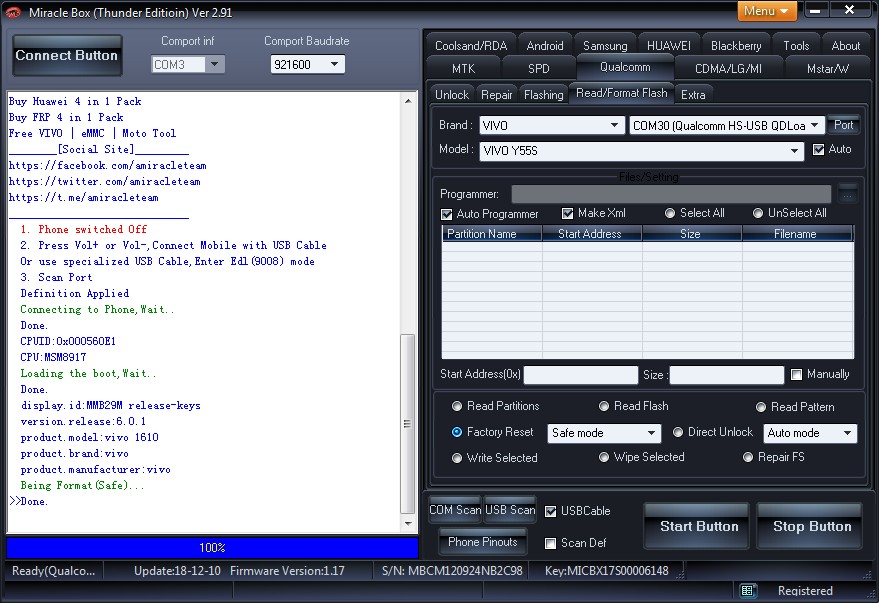879x603 pixels.
Task: Click the Filename column header
Action: (797, 234)
